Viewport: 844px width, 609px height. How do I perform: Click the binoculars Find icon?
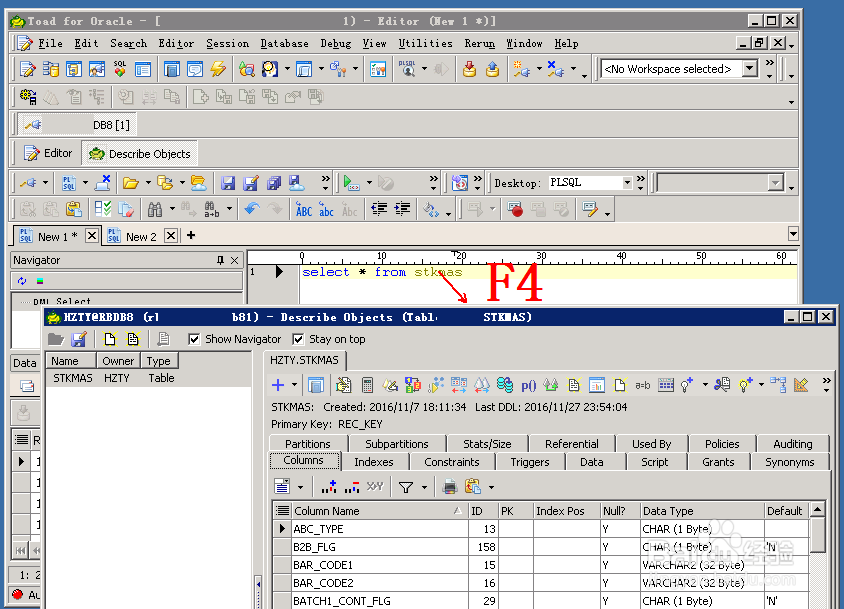[155, 209]
